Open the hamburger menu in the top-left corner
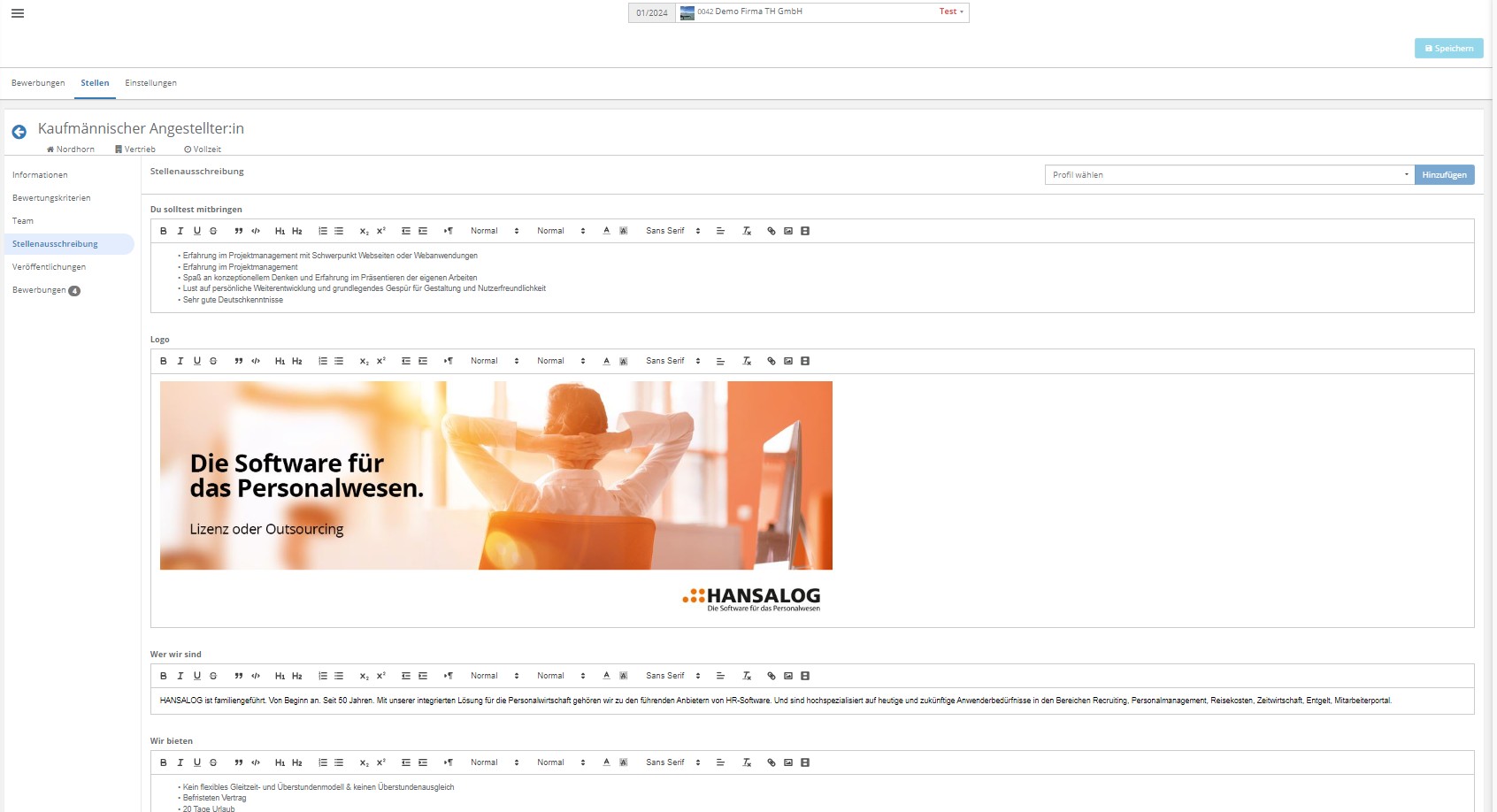The image size is (1497, 812). point(18,13)
